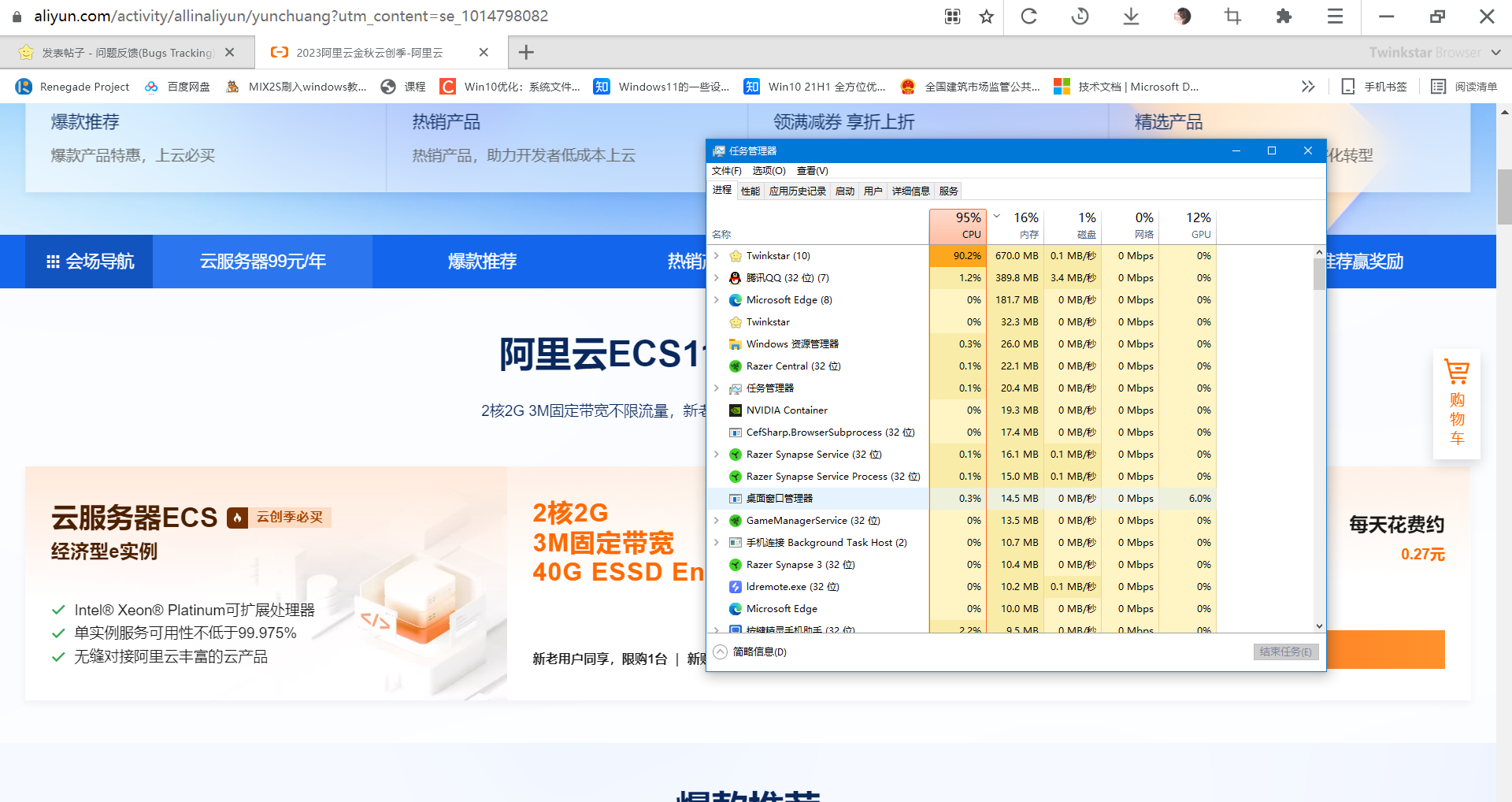
Task: Click the page scrollbar up arrow
Action: click(1504, 113)
